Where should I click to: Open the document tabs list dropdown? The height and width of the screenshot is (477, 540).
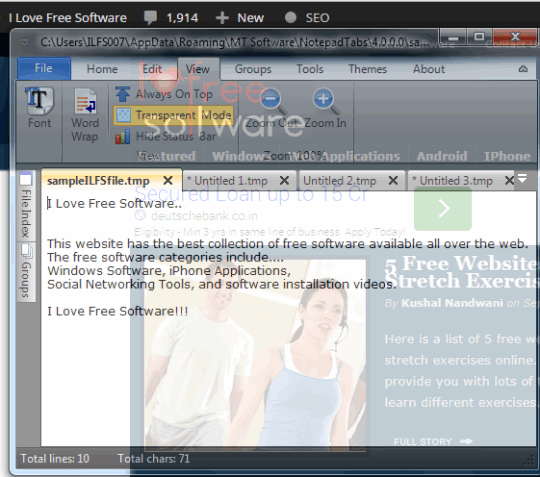tap(522, 179)
